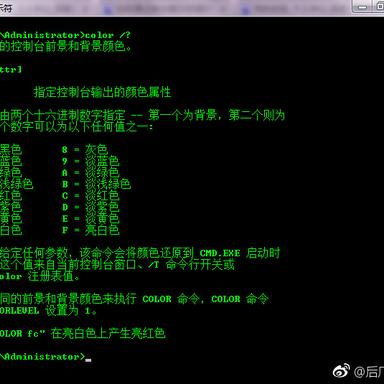The width and height of the screenshot is (384, 384).
Task: Click the line containing 'CMD.EXE 启动时'
Action: 140,253
